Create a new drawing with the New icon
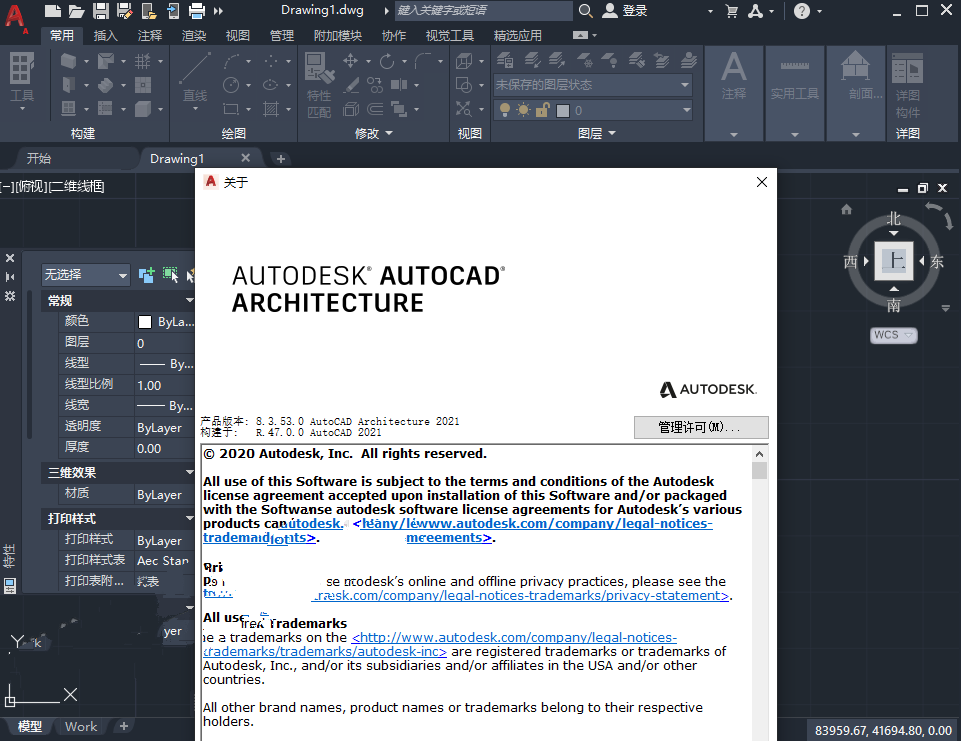 click(53, 10)
